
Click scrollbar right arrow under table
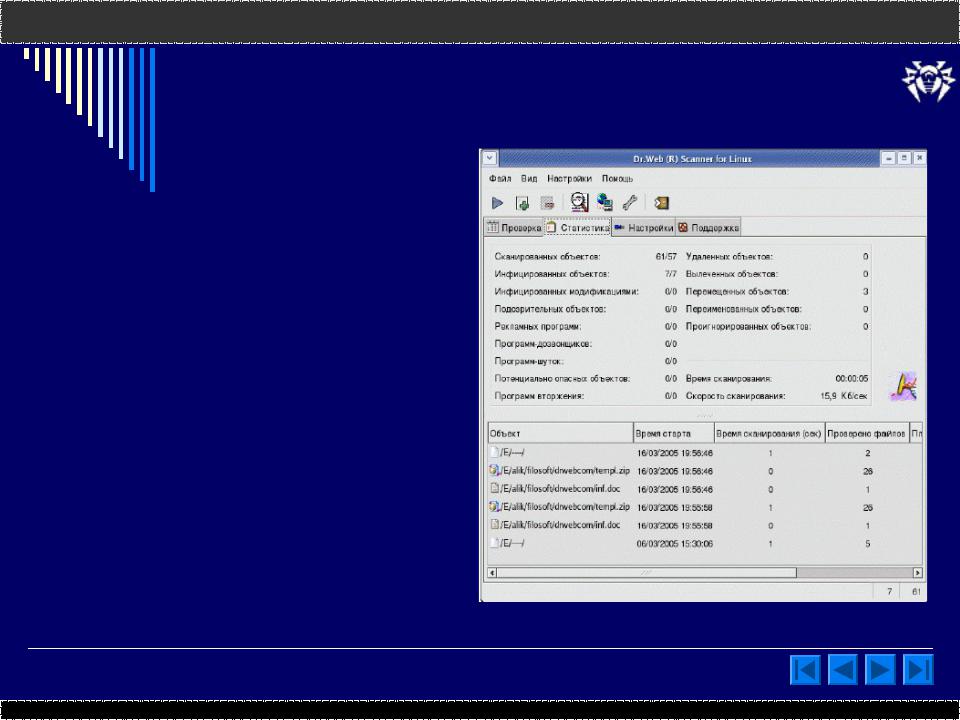pos(917,572)
